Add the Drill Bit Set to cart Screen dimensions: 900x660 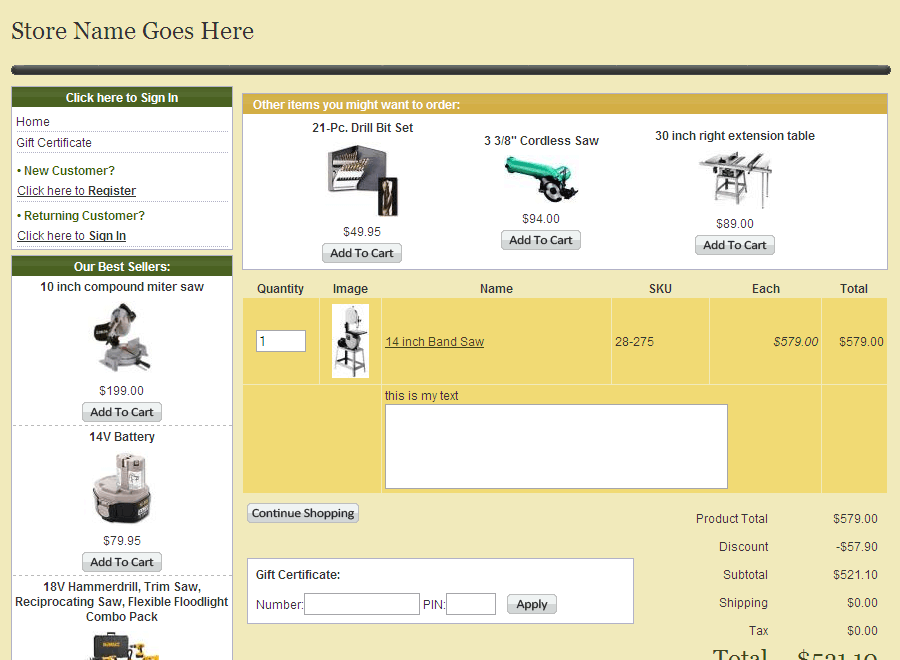[362, 253]
